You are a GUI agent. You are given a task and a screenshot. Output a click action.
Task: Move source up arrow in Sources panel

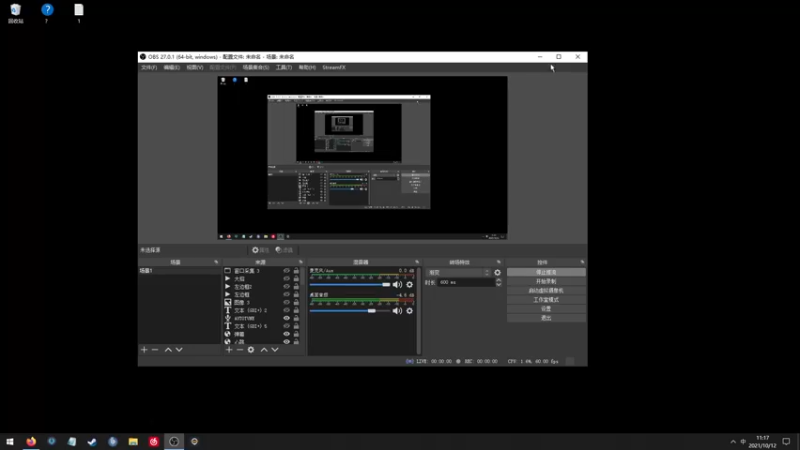tap(264, 349)
